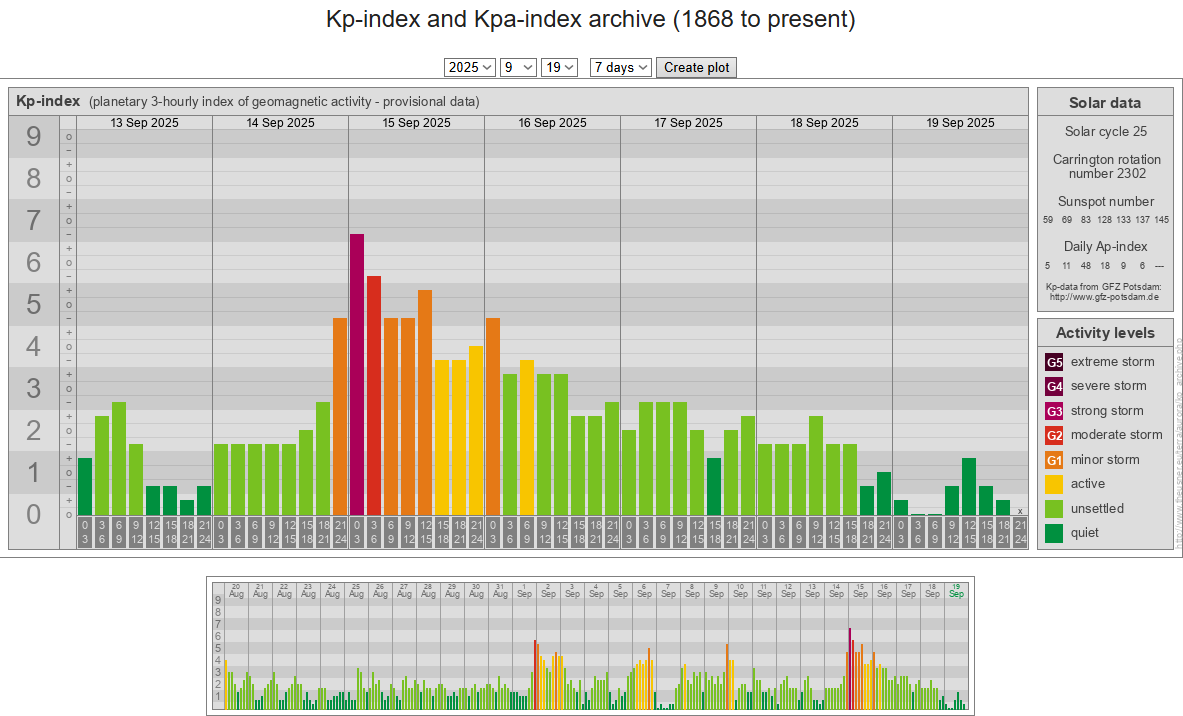Viewport: 1183px width, 716px height.
Task: Open the month dropdown showing 9
Action: pyautogui.click(x=518, y=67)
